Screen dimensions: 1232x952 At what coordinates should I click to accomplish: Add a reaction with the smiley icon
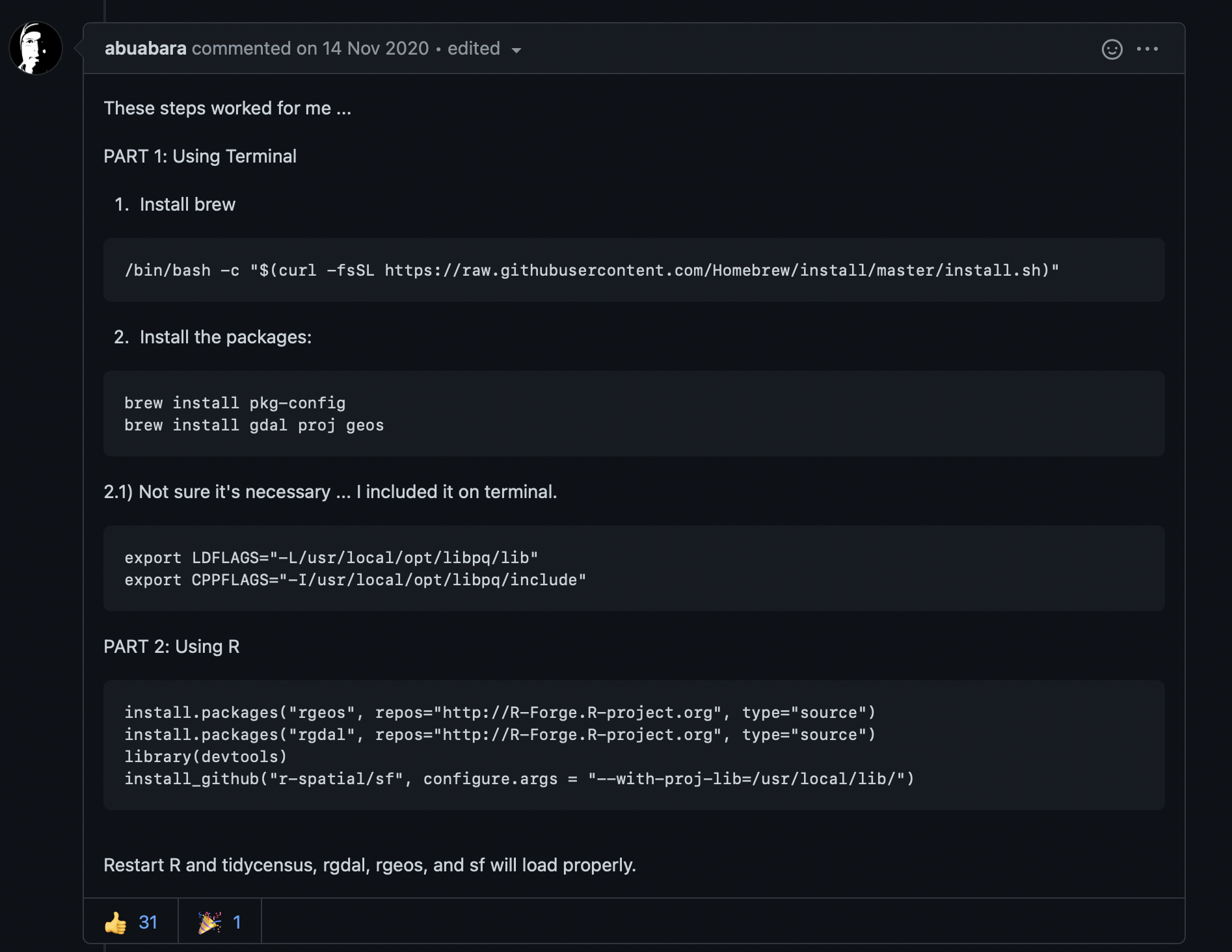pyautogui.click(x=1112, y=49)
